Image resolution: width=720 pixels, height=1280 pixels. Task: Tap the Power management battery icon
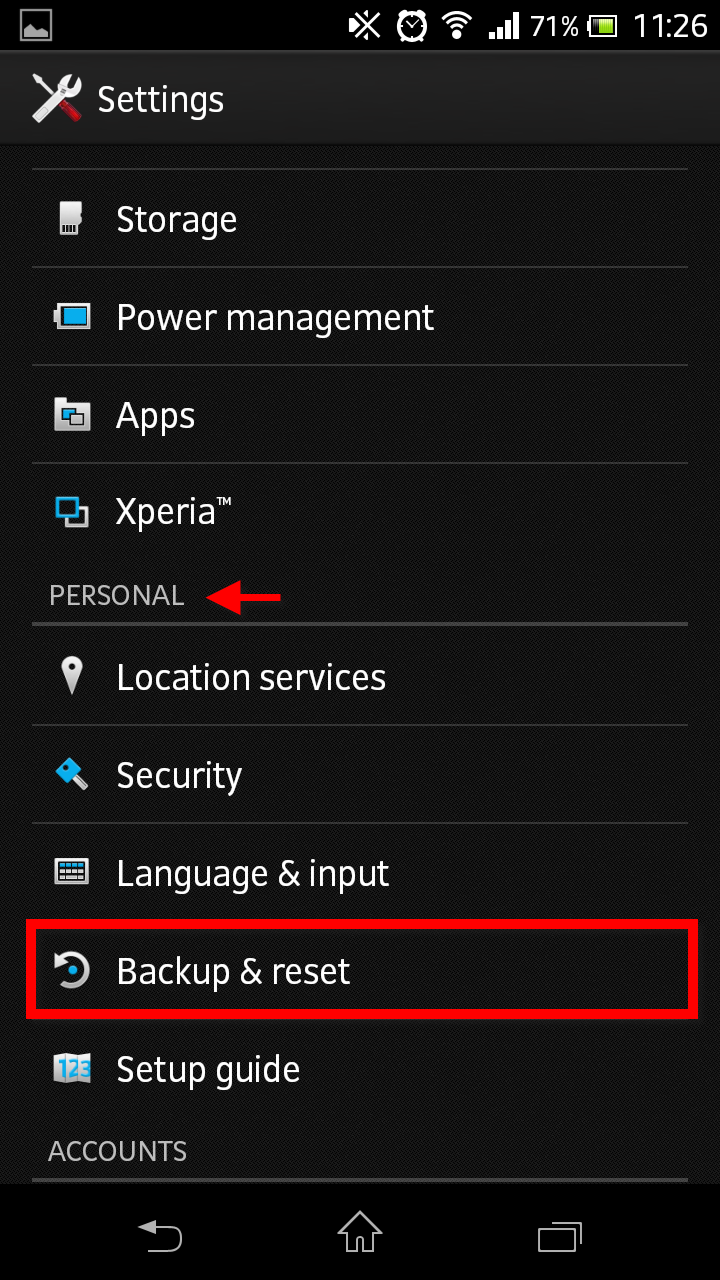tap(70, 317)
